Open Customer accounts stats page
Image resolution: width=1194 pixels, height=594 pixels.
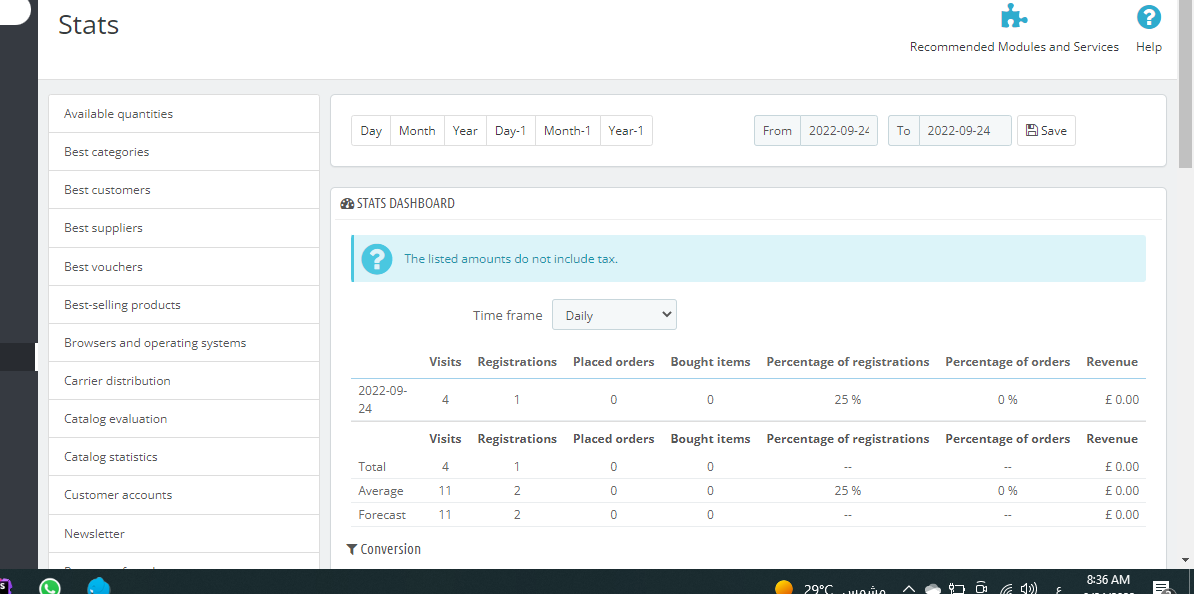click(x=184, y=495)
